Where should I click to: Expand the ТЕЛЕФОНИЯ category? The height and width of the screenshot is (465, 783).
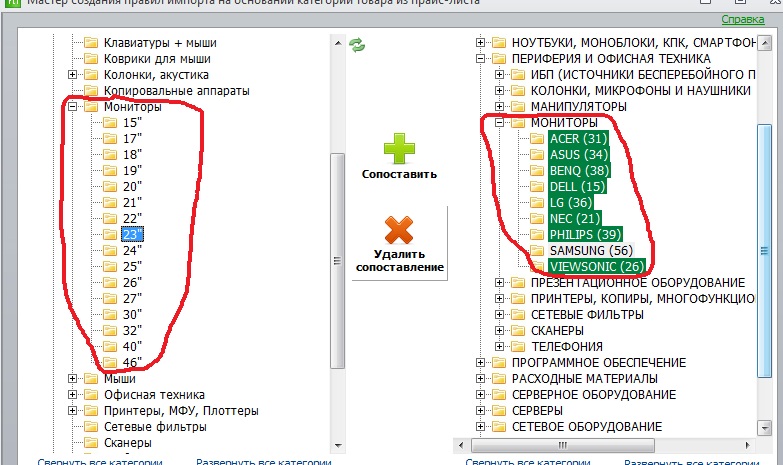click(499, 347)
